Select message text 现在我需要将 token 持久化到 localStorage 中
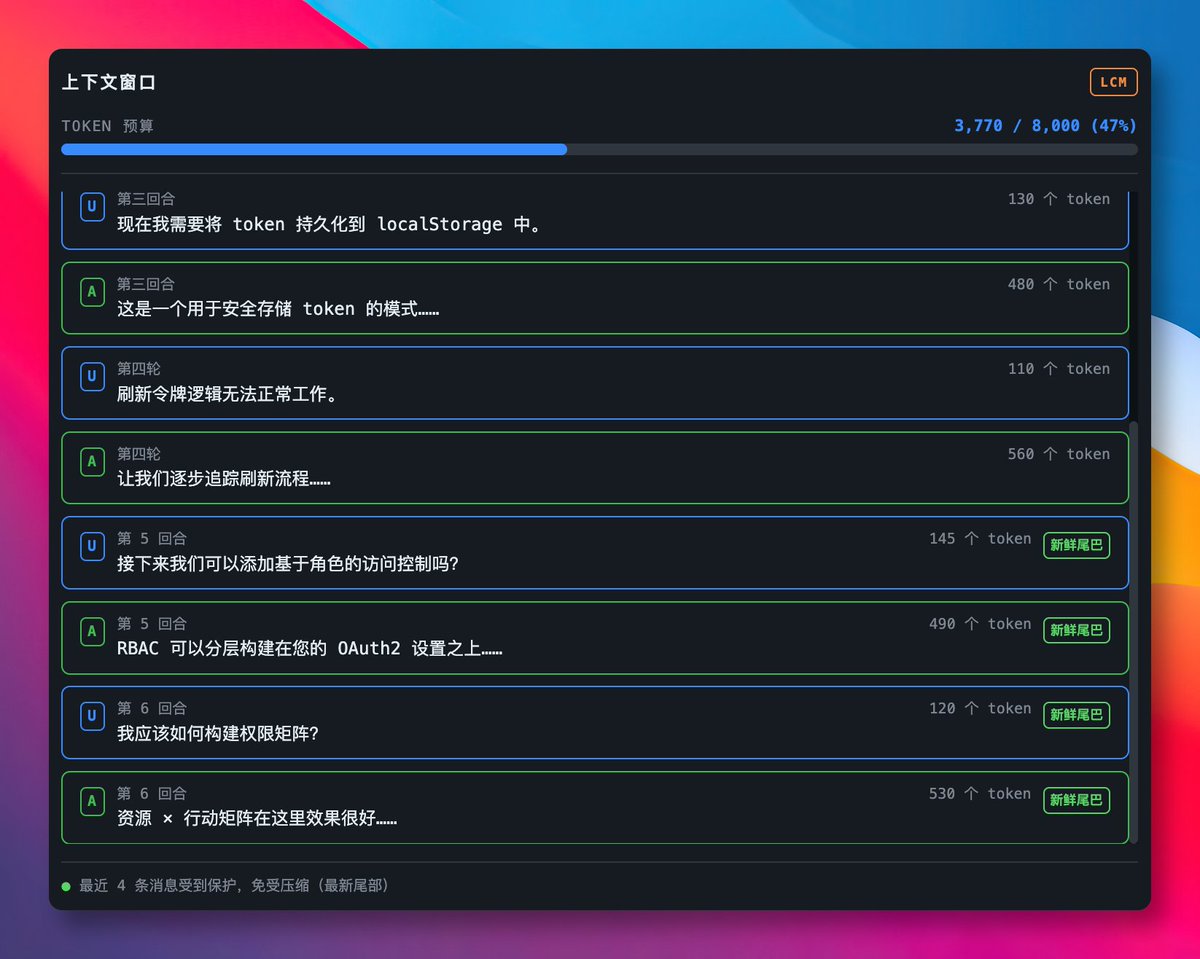Image resolution: width=1200 pixels, height=959 pixels. click(329, 224)
